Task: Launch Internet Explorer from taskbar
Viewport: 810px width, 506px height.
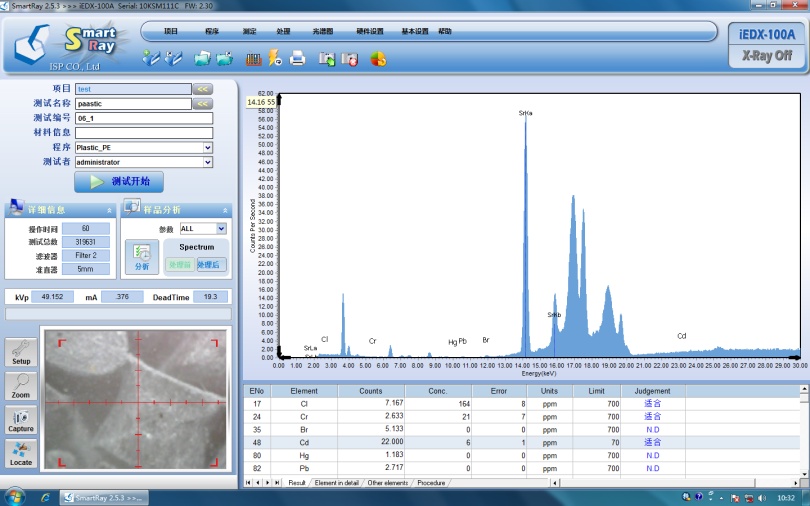Action: (45, 498)
